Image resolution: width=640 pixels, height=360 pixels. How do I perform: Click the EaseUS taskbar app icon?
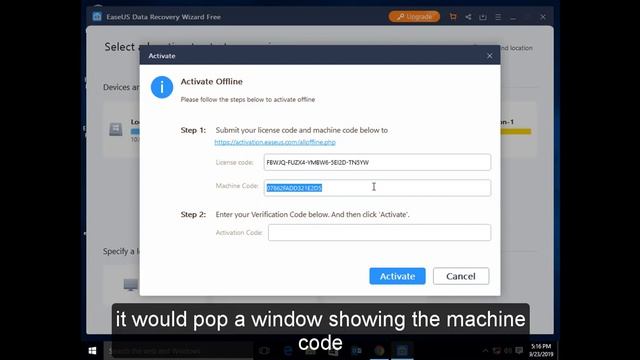tap(402, 351)
